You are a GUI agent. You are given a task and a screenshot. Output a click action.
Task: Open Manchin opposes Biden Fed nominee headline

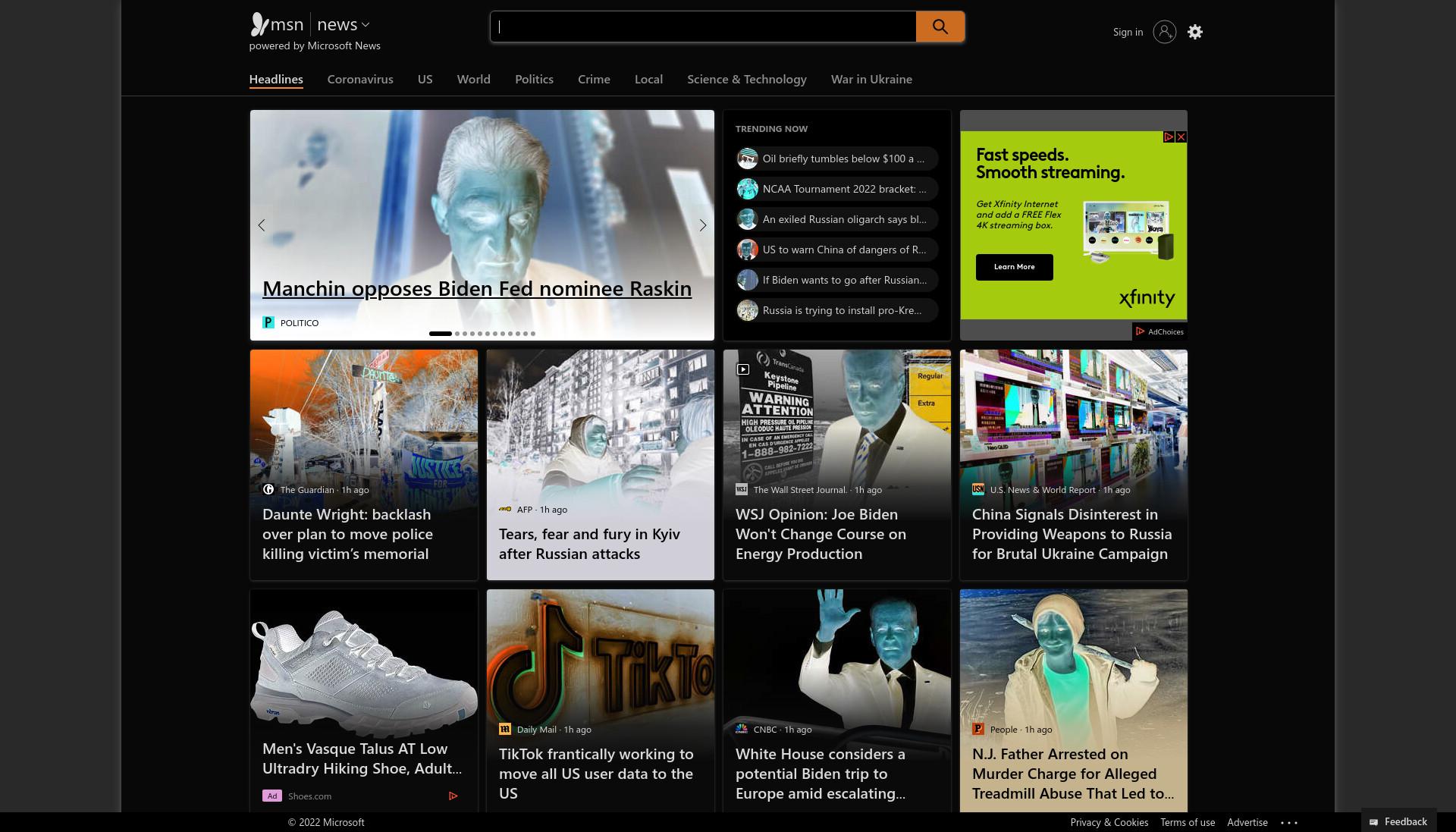(x=477, y=288)
